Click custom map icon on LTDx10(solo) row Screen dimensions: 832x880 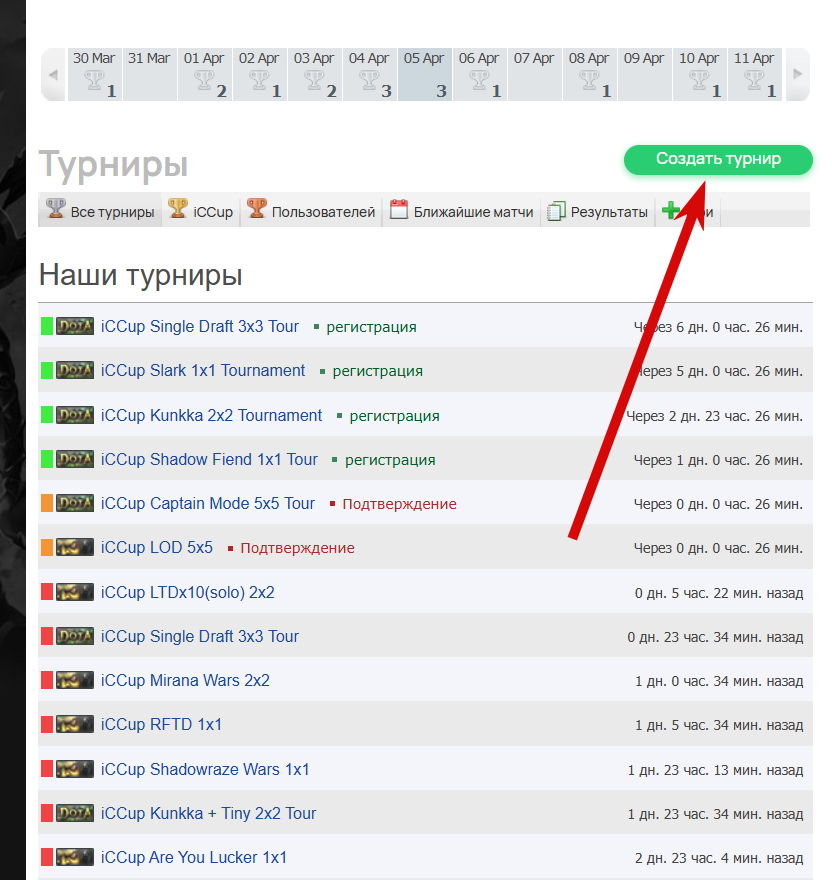click(75, 592)
